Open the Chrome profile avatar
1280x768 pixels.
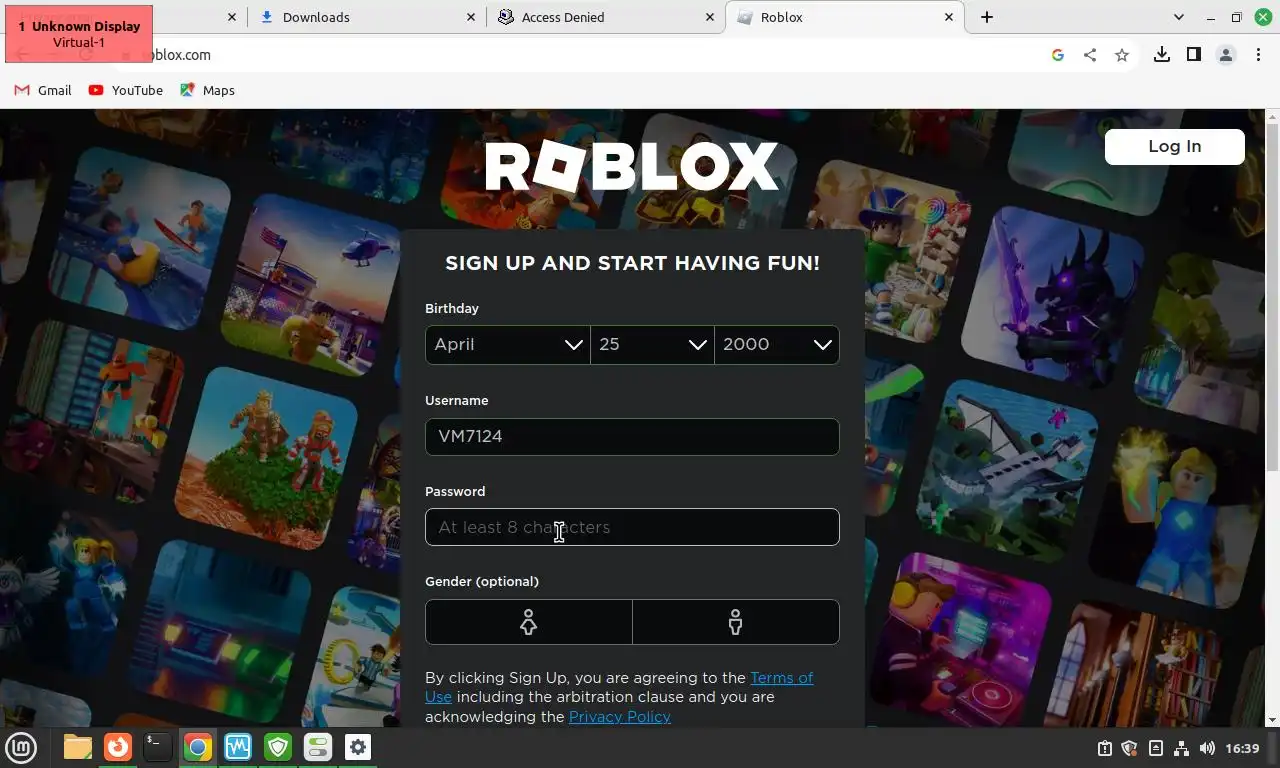click(x=1226, y=55)
